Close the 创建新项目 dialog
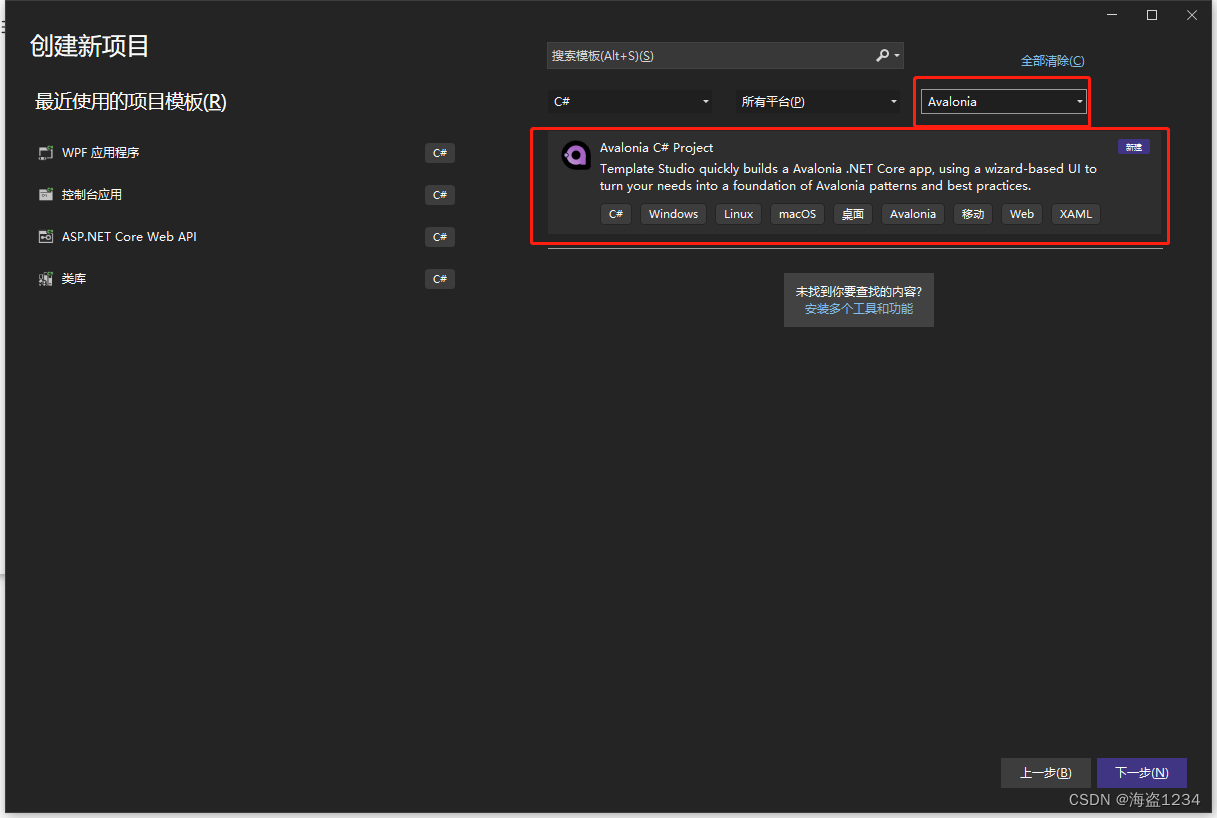The image size is (1217, 818). (1191, 15)
